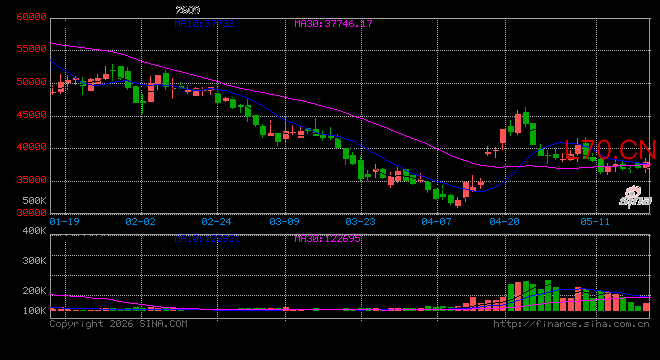This screenshot has width=660, height=360.
Task: Click the volume MA10:122921 label
Action: pos(207,239)
